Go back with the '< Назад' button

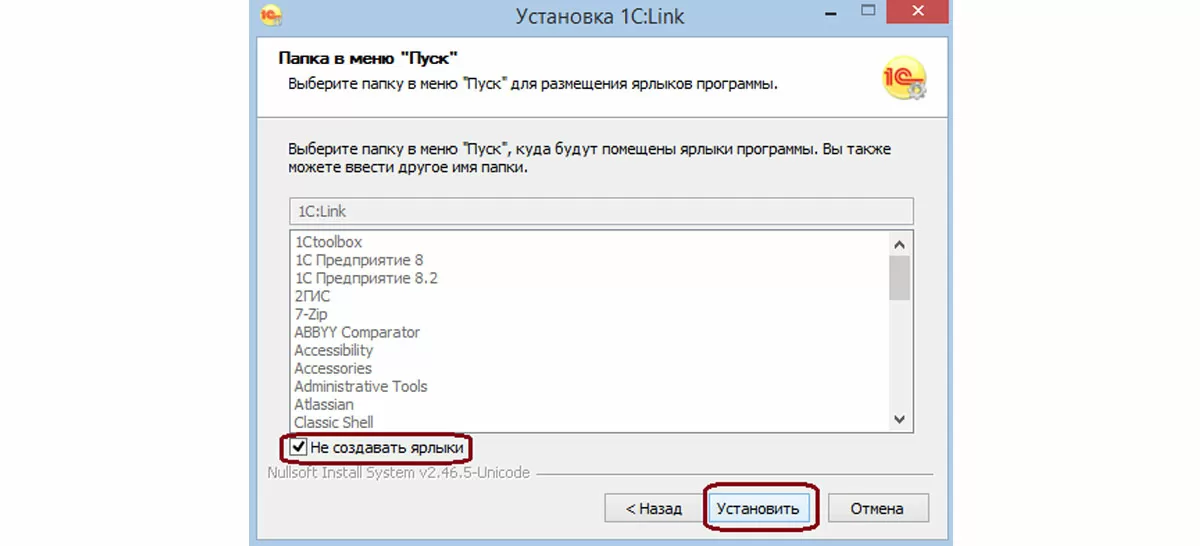pyautogui.click(x=653, y=508)
